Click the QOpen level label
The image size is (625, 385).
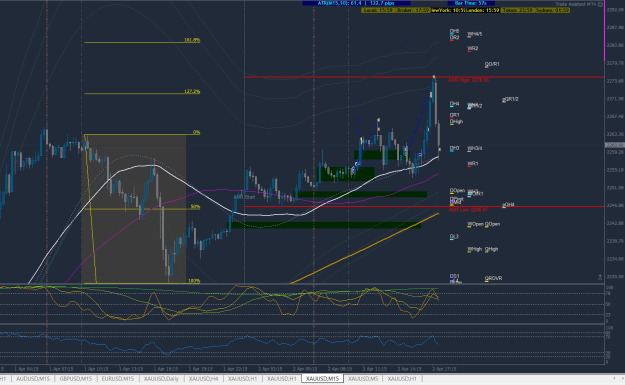pos(492,224)
